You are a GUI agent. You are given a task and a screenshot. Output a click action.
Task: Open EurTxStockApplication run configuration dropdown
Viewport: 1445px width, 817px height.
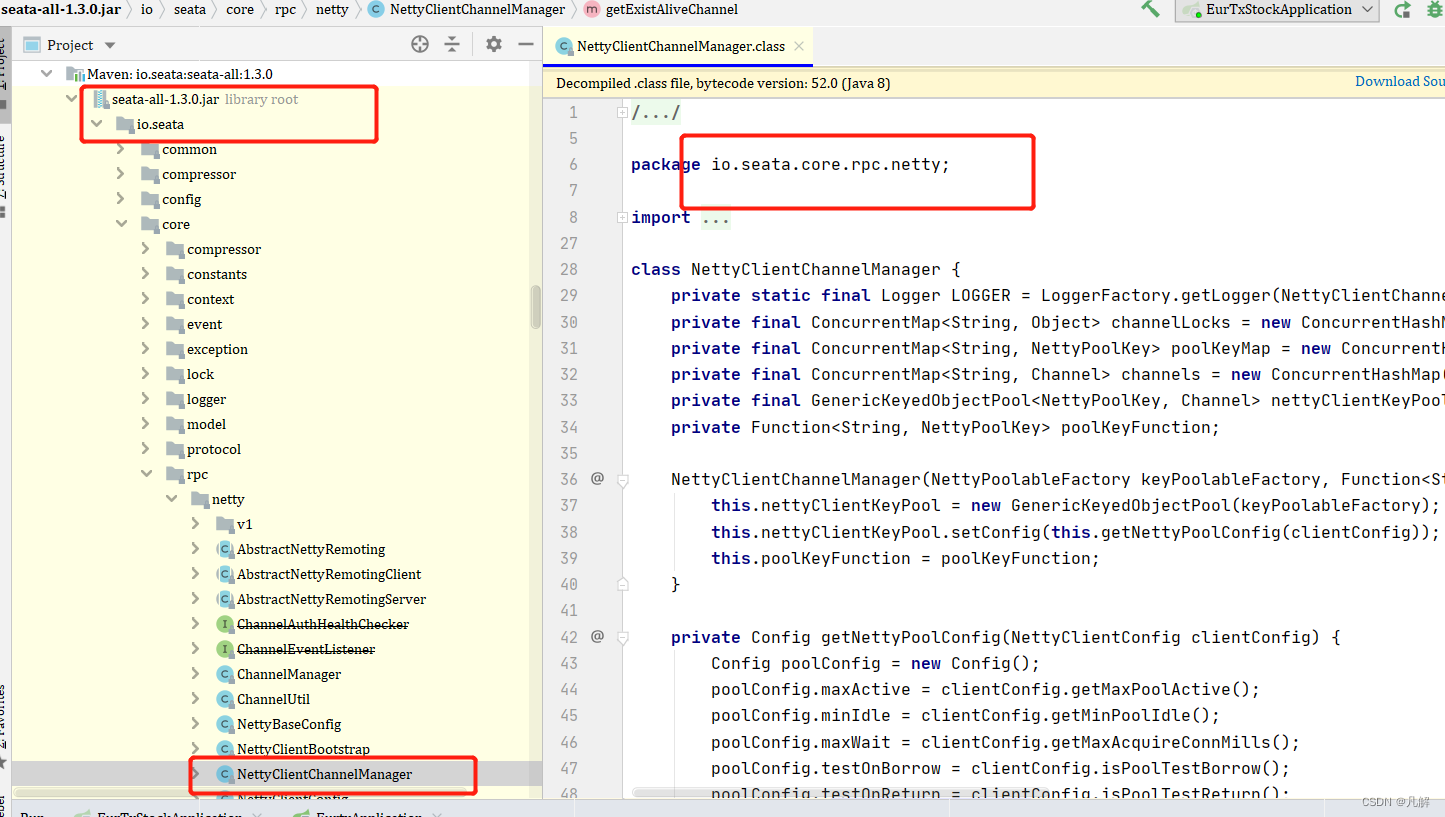(1277, 10)
